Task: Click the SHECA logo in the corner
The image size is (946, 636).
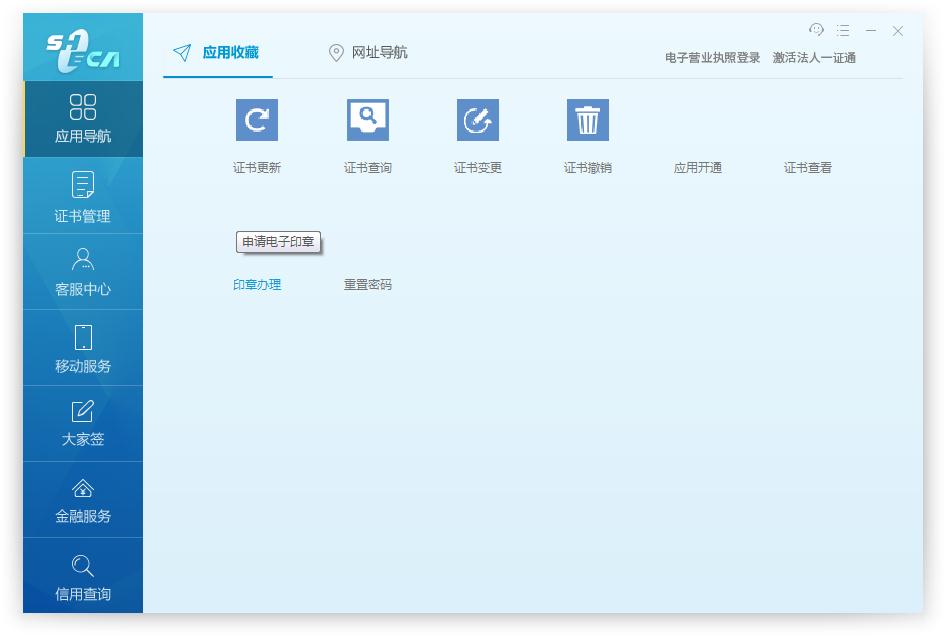Action: point(82,46)
